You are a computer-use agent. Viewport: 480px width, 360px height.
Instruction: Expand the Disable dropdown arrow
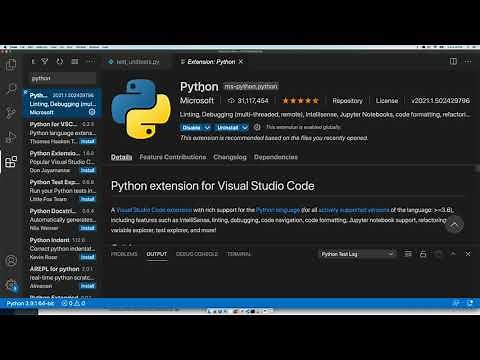coord(207,128)
